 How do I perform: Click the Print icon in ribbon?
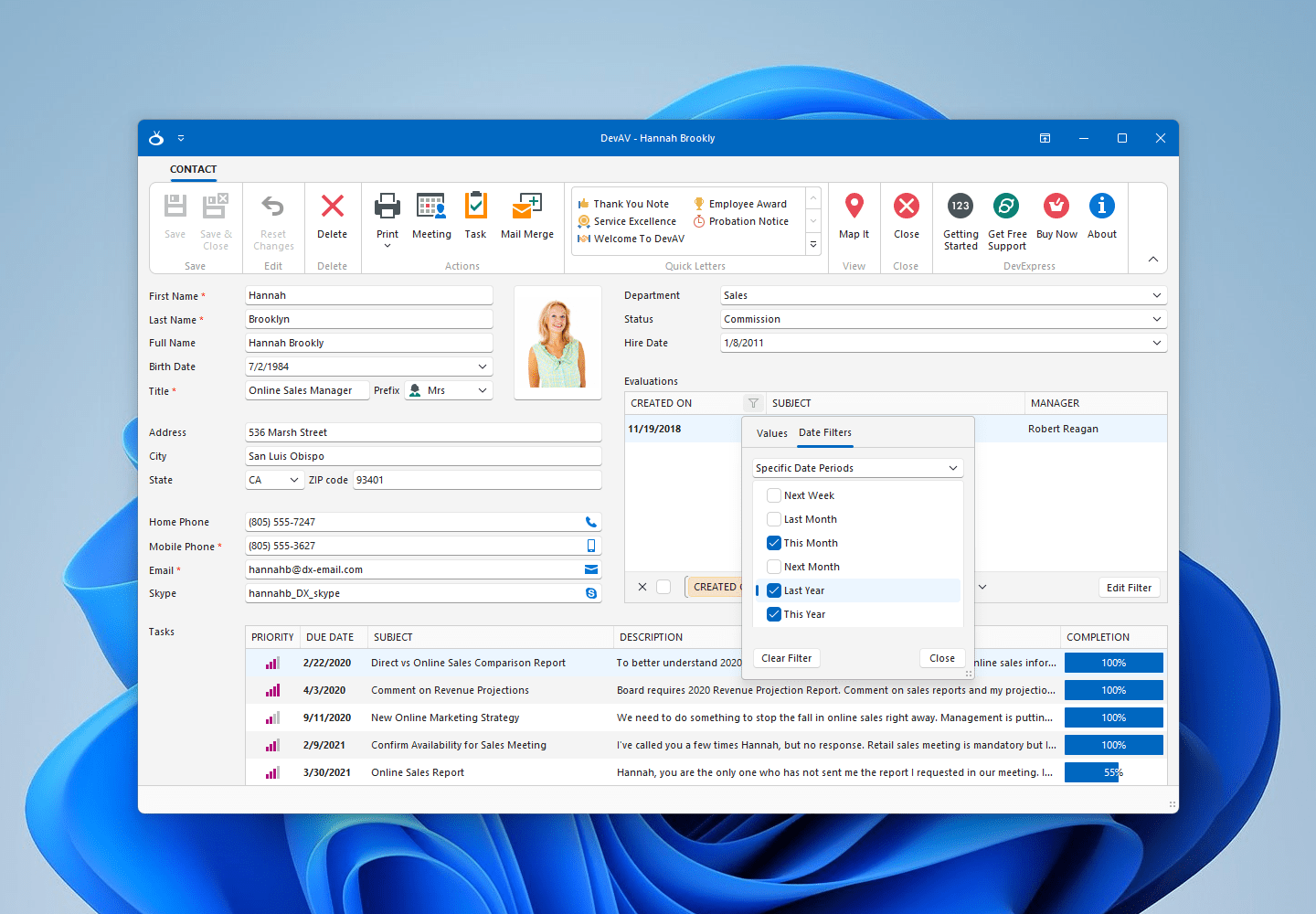(x=387, y=207)
